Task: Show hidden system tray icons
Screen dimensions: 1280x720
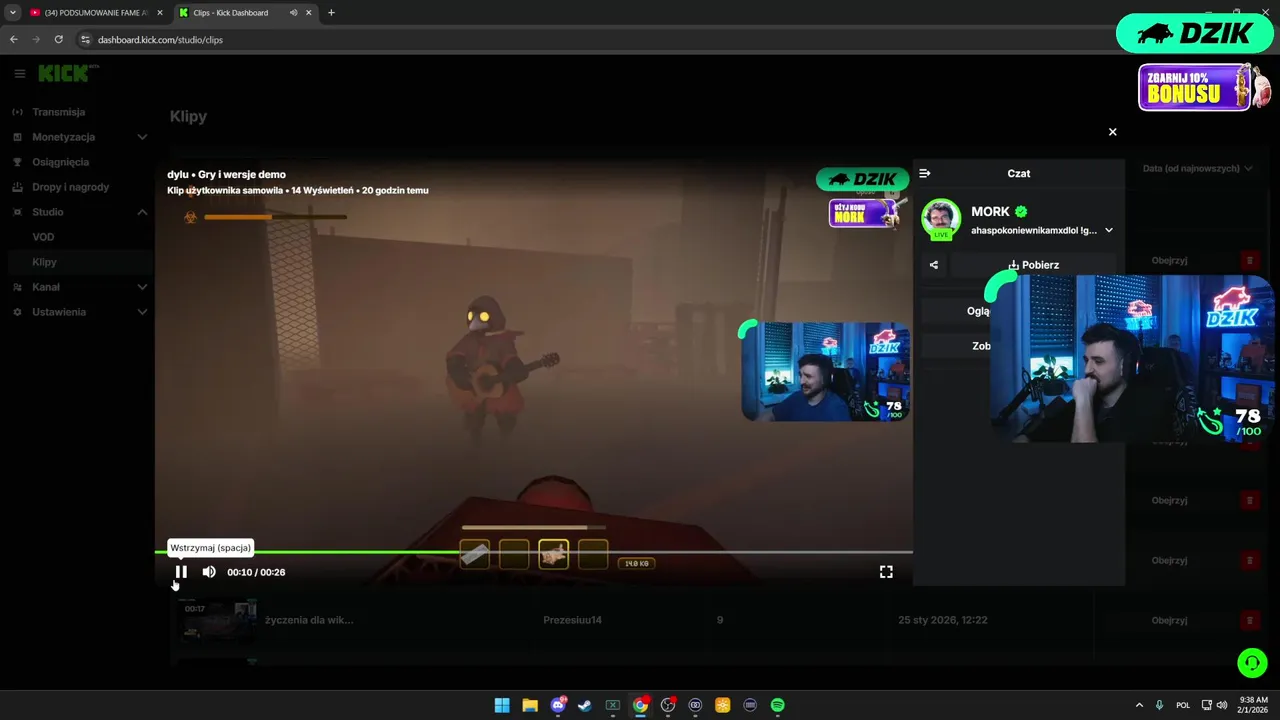Action: pos(1139,705)
